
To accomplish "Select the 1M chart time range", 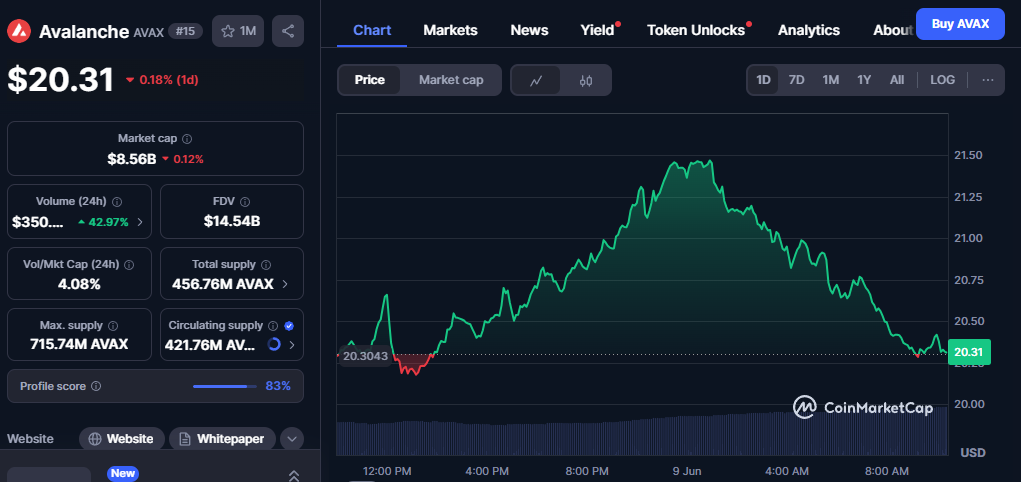I will (830, 80).
